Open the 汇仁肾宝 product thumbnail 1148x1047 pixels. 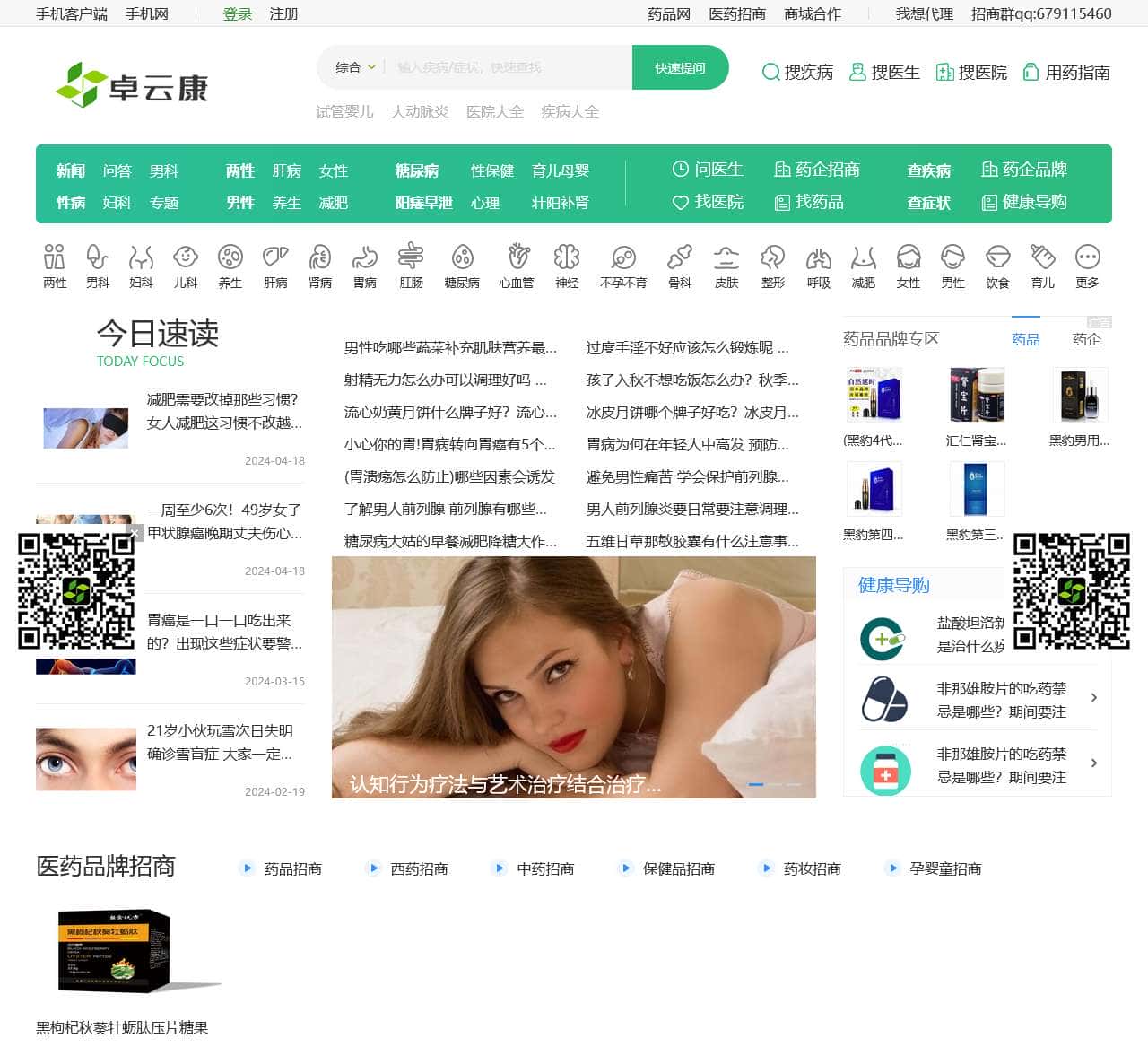tap(977, 394)
